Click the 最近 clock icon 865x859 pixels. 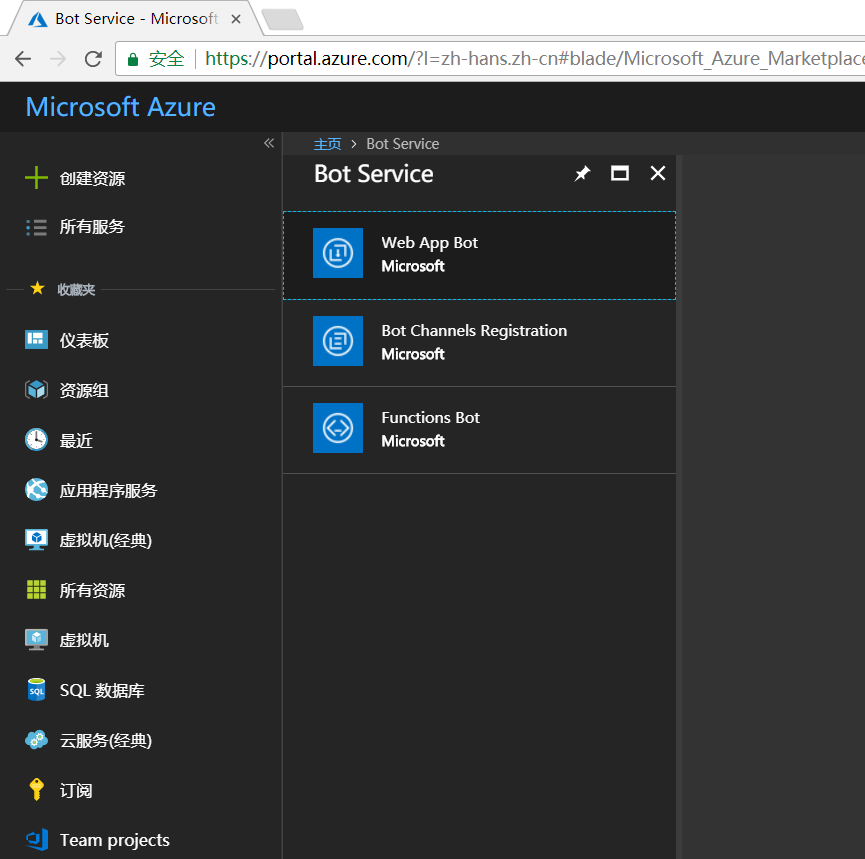pos(35,440)
